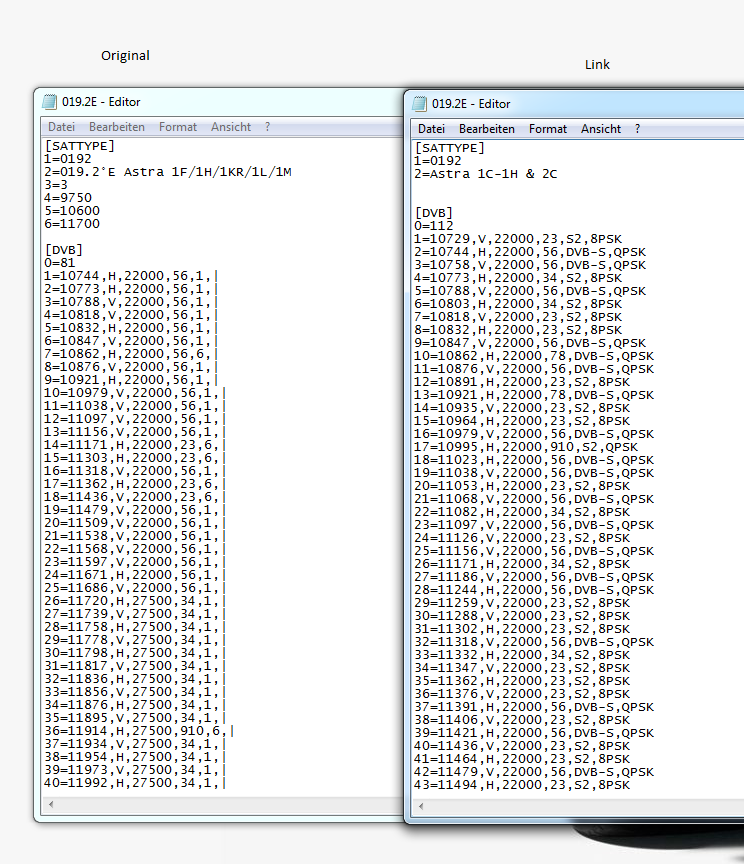Open Bearbeiten menu in Original editor
The width and height of the screenshot is (744, 864).
click(117, 127)
